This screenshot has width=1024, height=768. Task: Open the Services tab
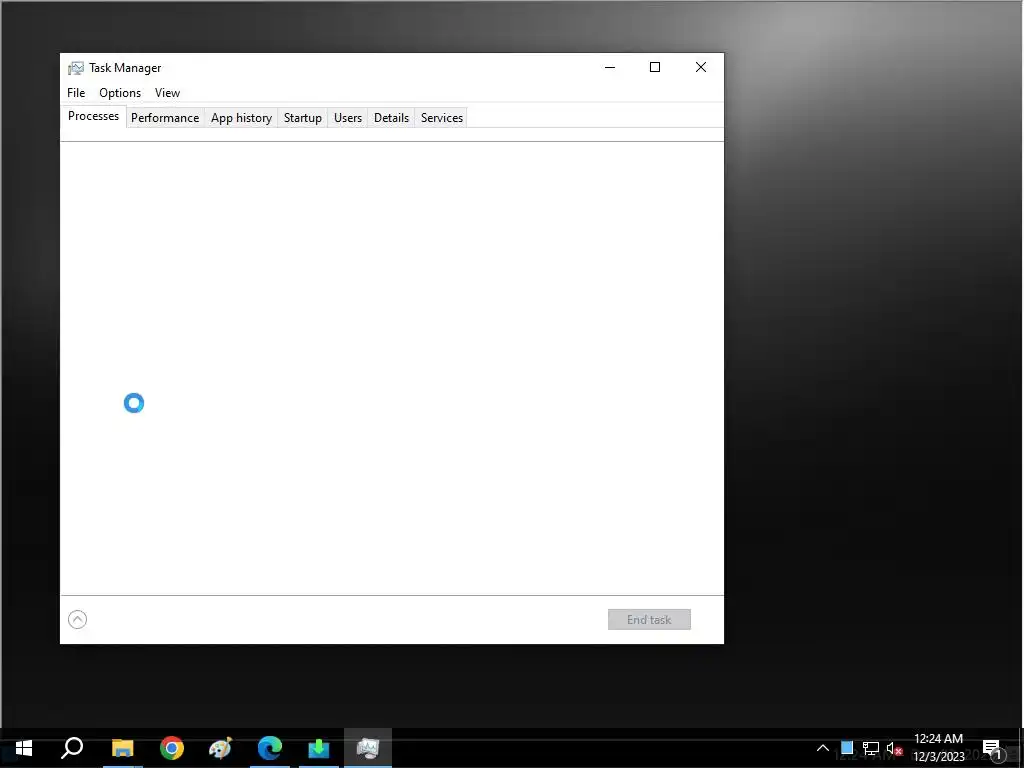(441, 118)
